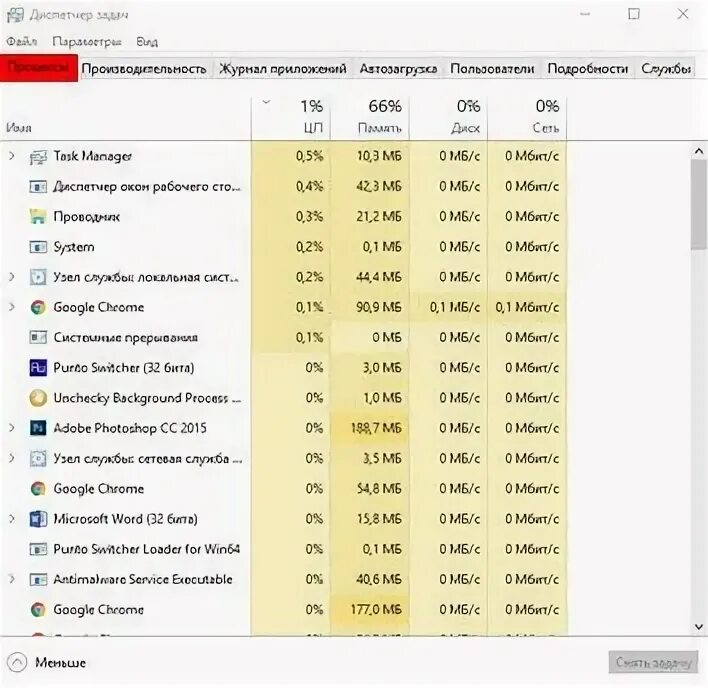Viewport: 708px width, 688px height.
Task: Sort by the ЦП column header
Action: tap(291, 117)
